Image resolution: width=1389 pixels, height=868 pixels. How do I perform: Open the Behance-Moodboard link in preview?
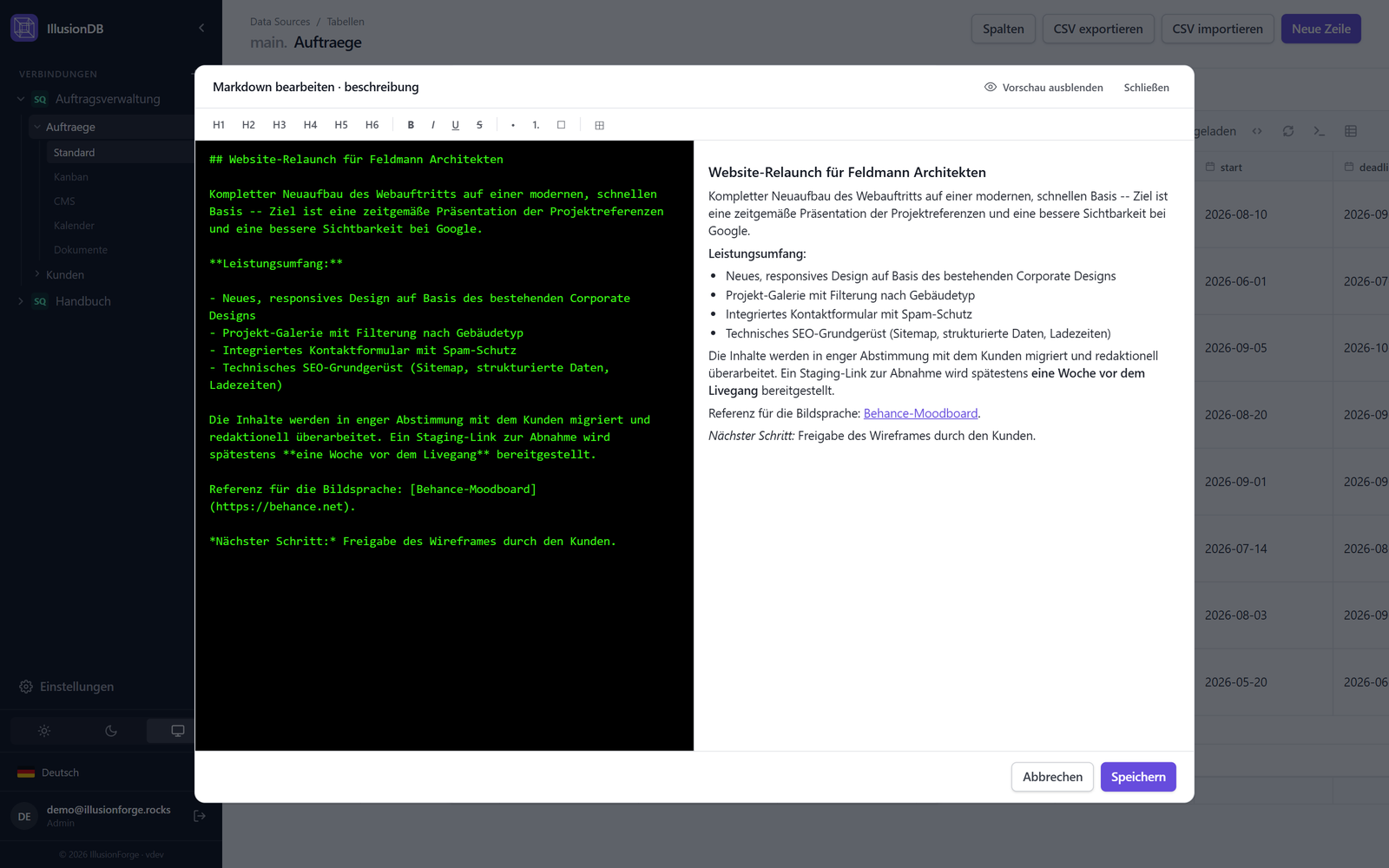920,413
